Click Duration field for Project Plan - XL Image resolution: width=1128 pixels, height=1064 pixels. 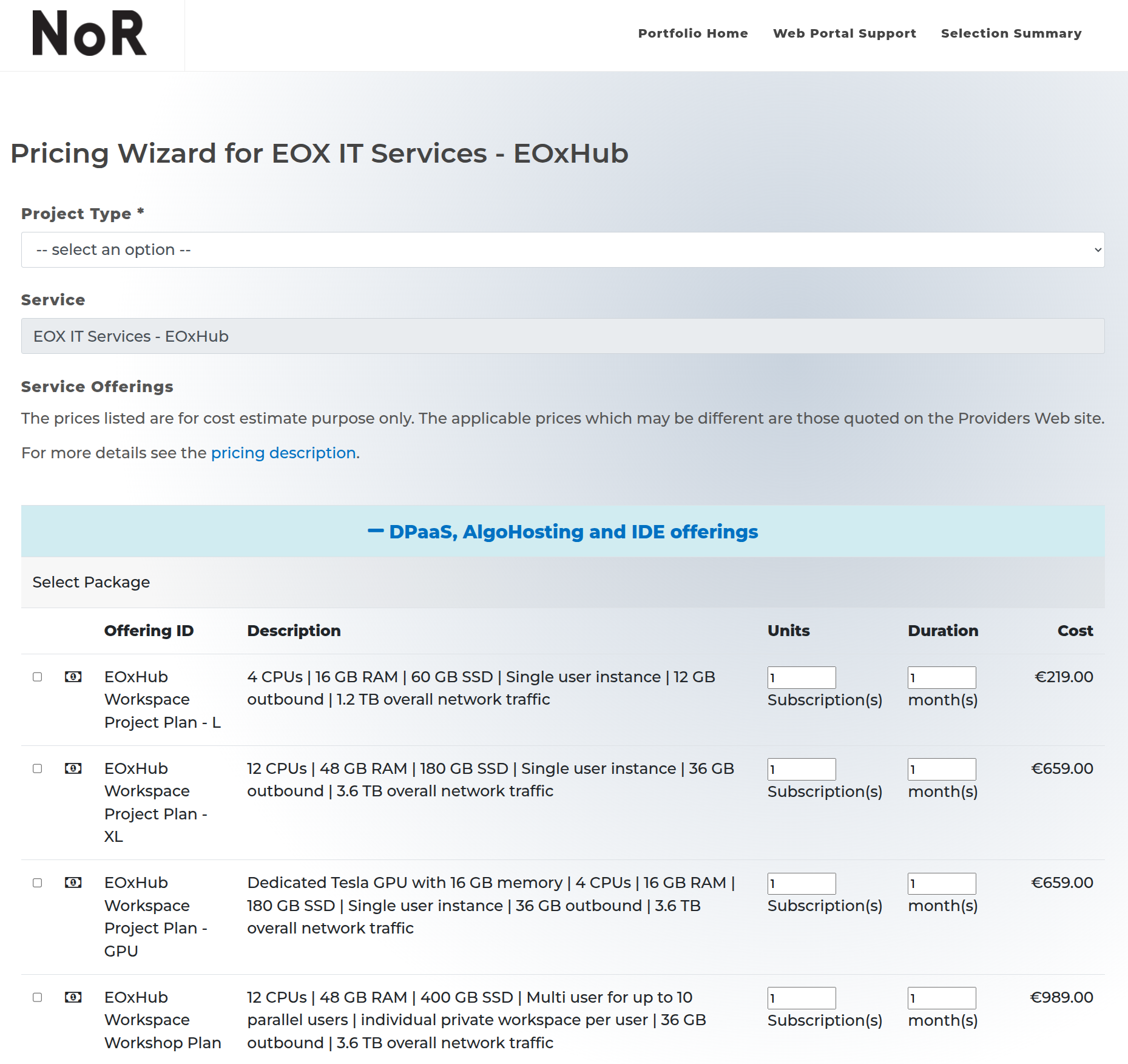(x=941, y=769)
